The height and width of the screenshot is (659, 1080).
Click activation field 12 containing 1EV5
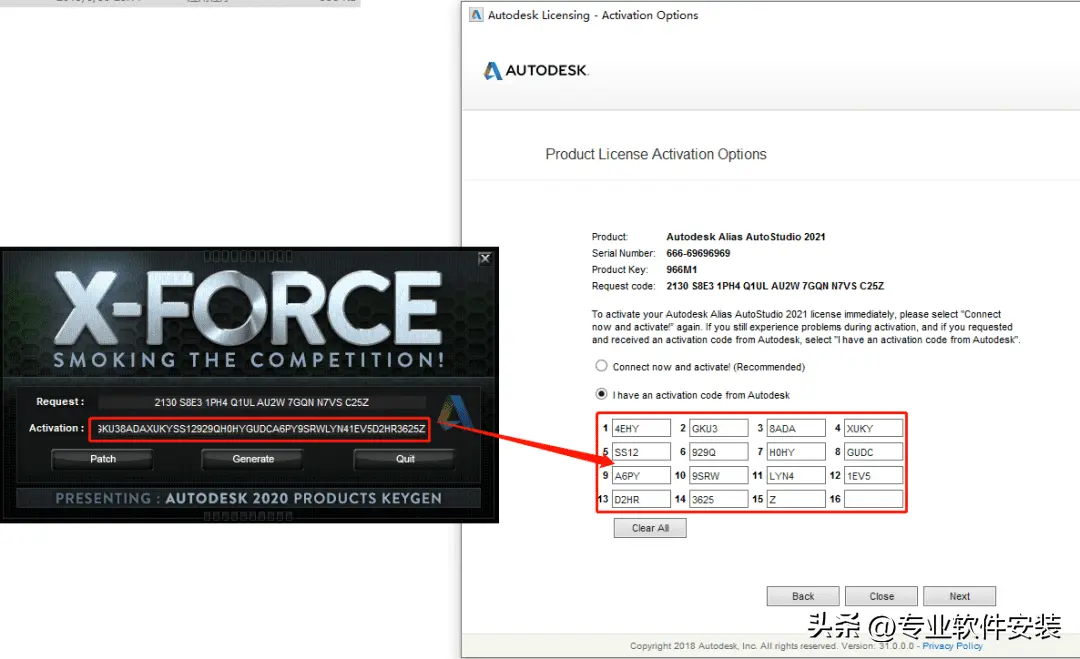873,475
